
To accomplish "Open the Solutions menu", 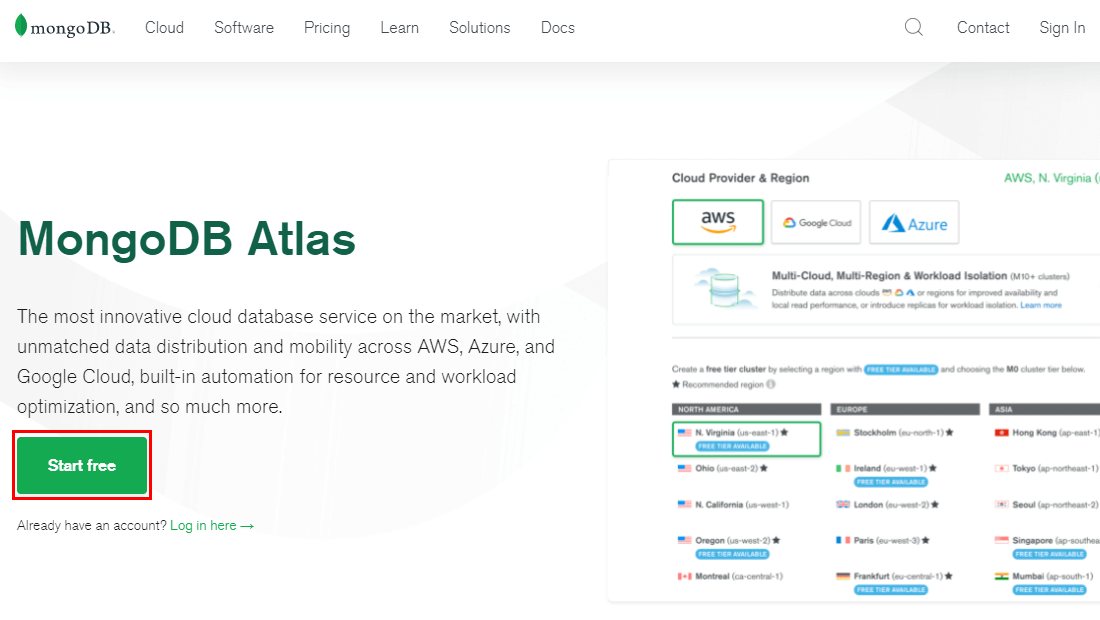I will [x=480, y=27].
